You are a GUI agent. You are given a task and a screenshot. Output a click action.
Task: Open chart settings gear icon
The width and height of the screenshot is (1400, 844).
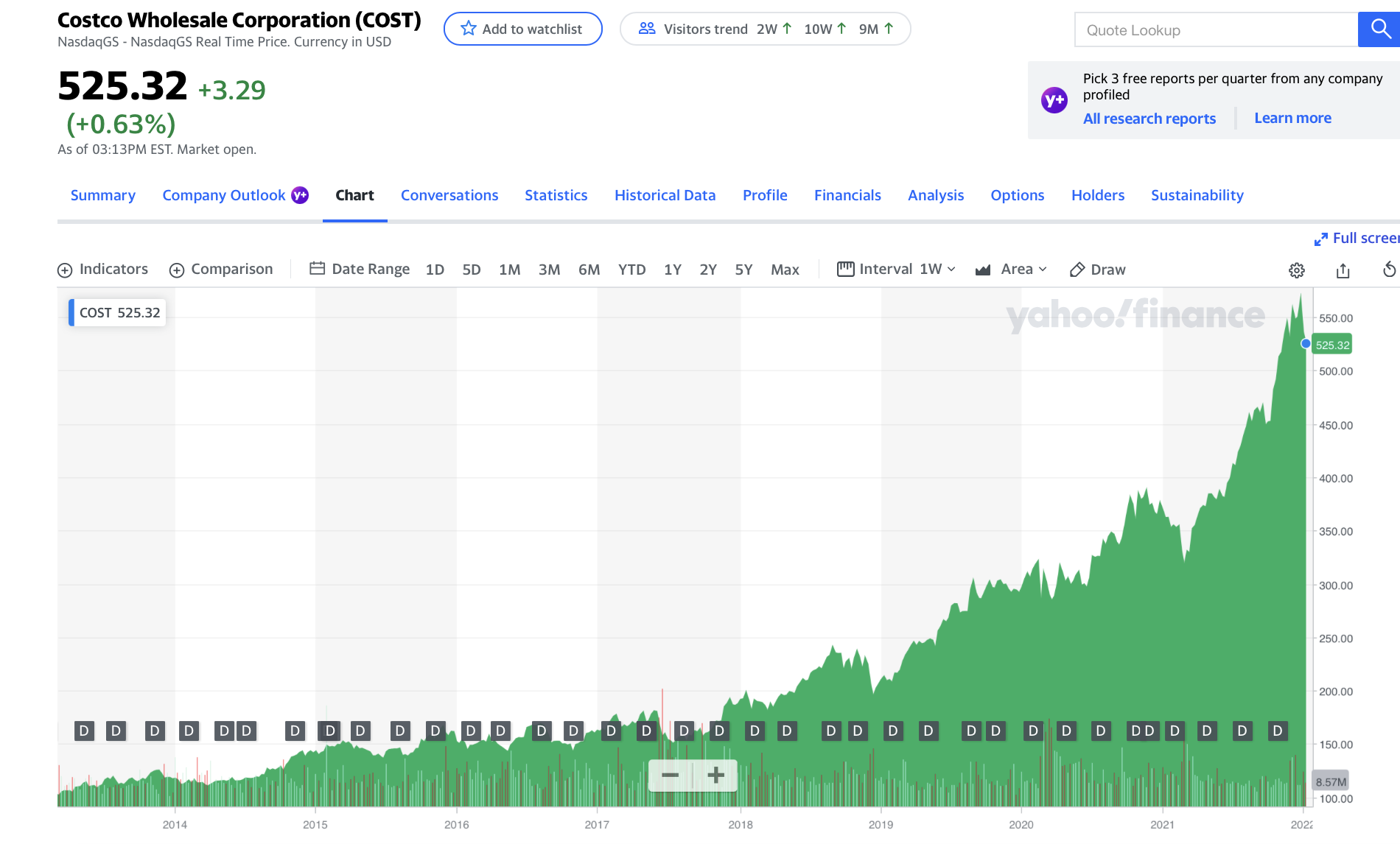(x=1297, y=270)
